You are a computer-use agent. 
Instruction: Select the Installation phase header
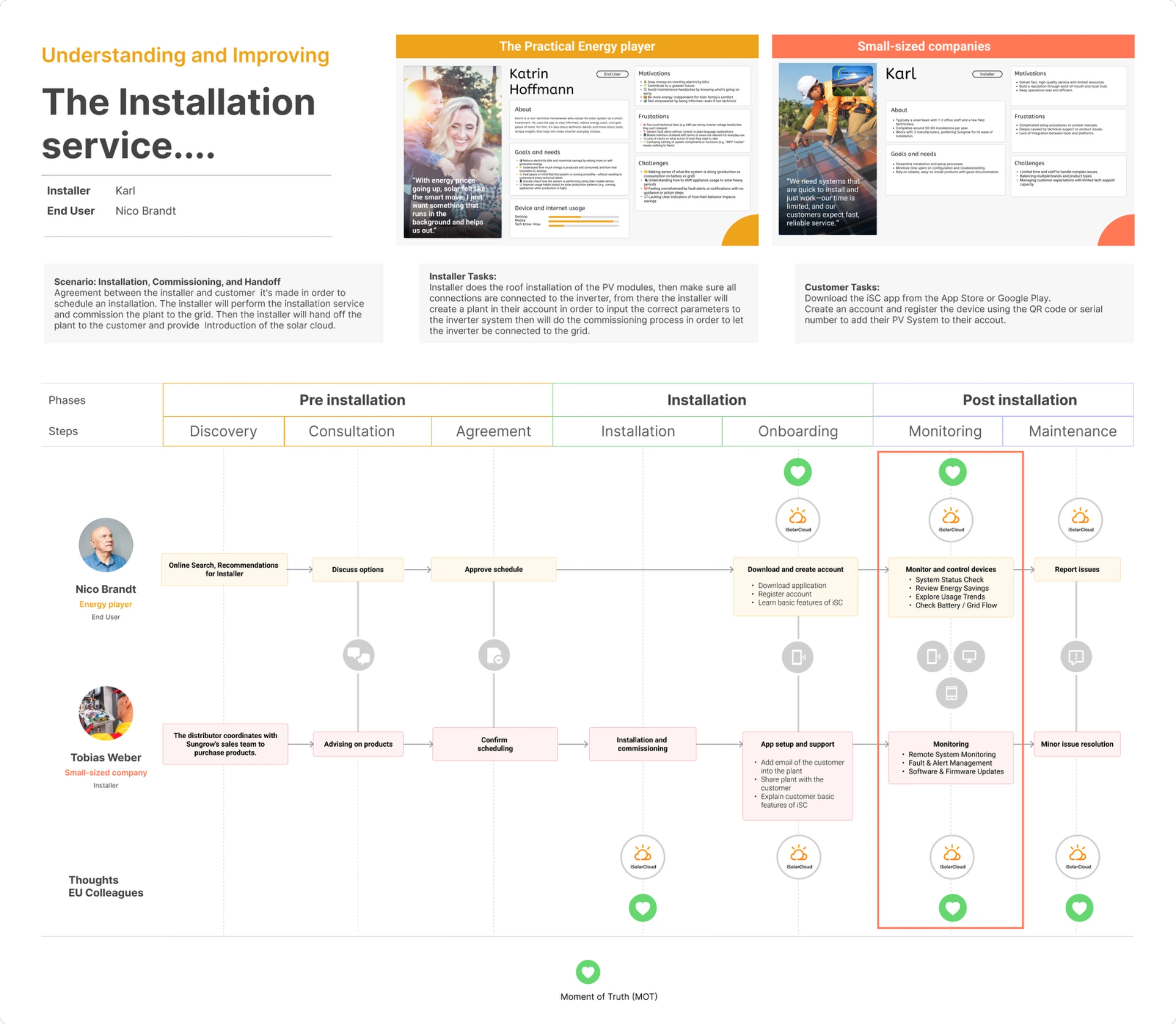tap(713, 400)
